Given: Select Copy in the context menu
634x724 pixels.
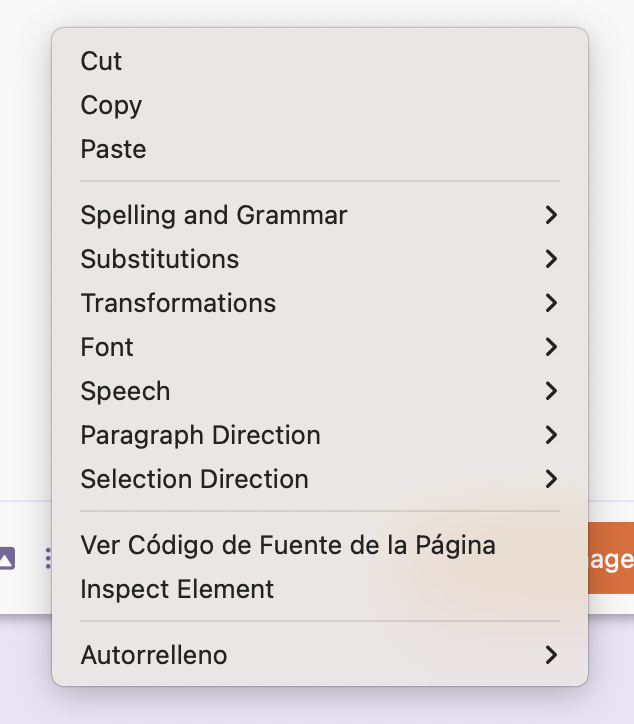Looking at the screenshot, I should 320,105.
